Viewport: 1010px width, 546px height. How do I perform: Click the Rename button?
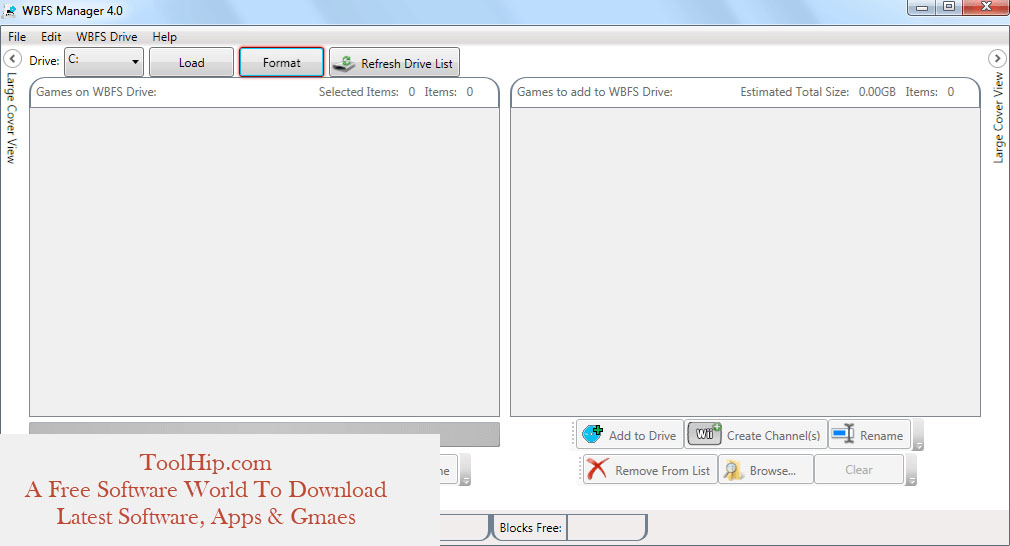pos(870,435)
